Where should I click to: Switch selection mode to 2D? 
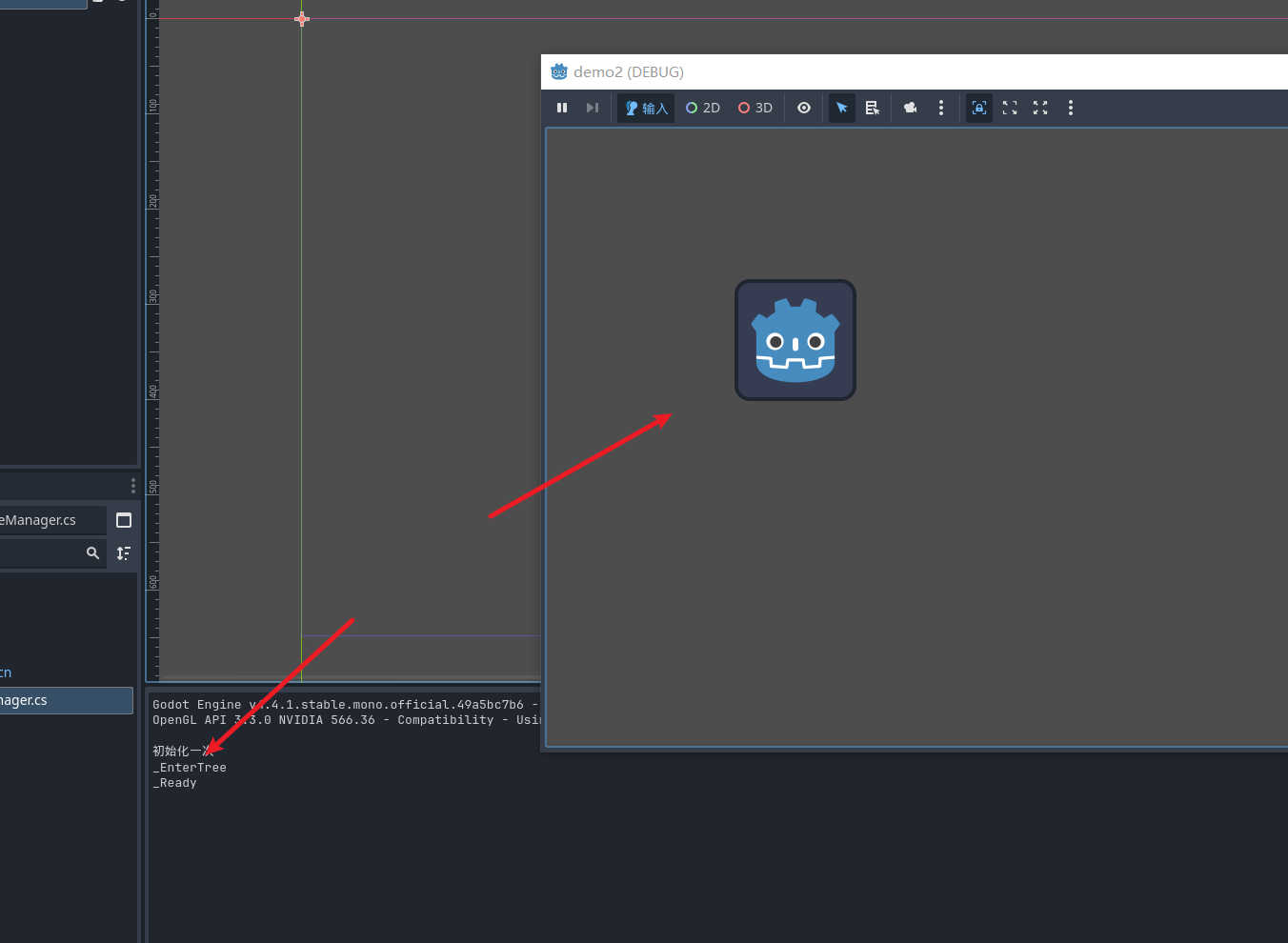pos(703,108)
